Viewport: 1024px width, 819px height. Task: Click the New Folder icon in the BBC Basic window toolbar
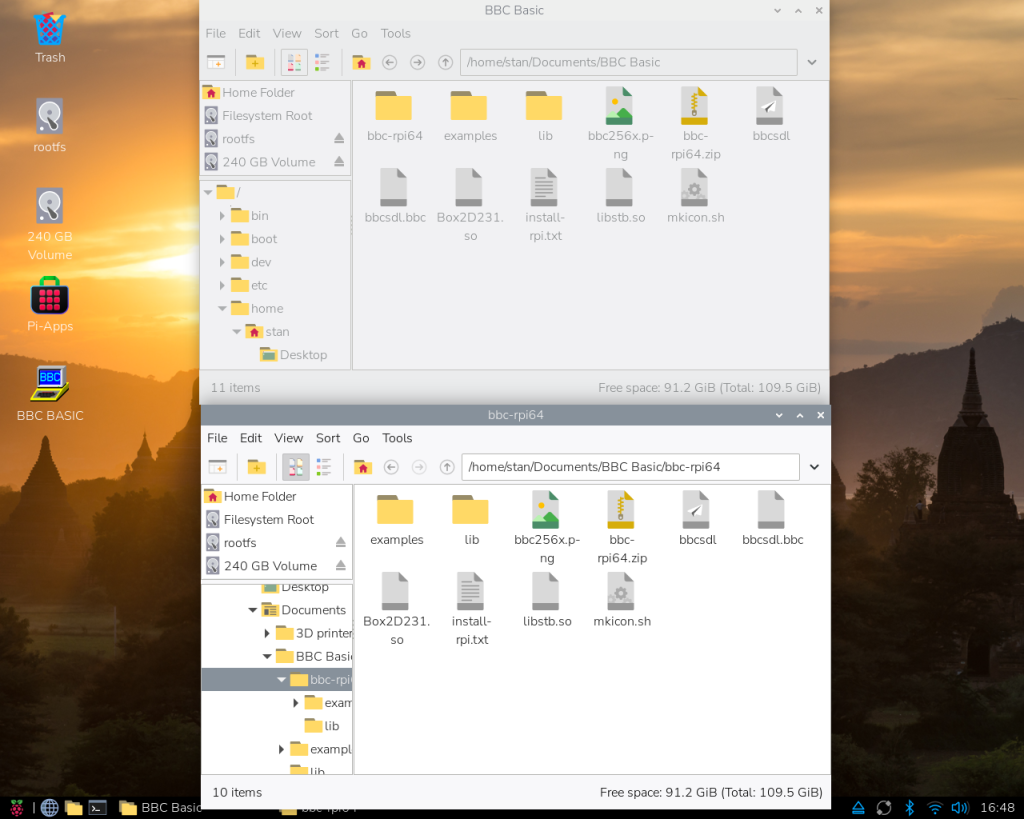pyautogui.click(x=255, y=62)
